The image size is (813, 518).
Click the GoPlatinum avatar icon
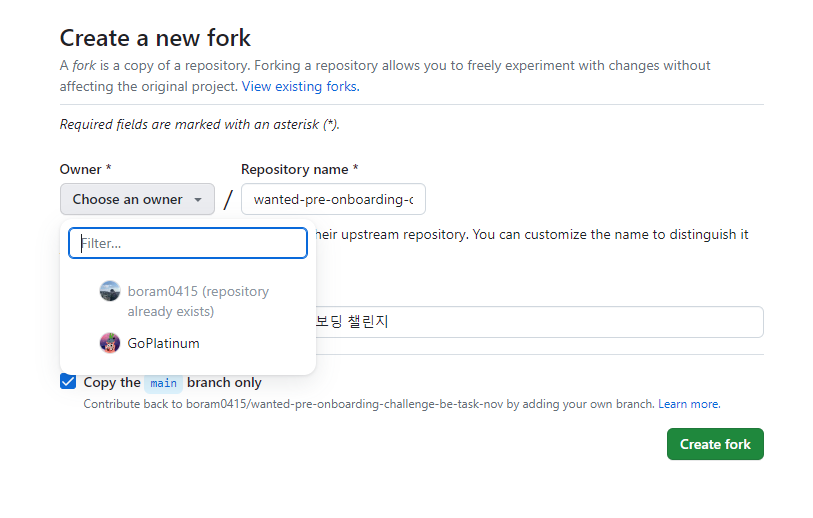tap(110, 343)
